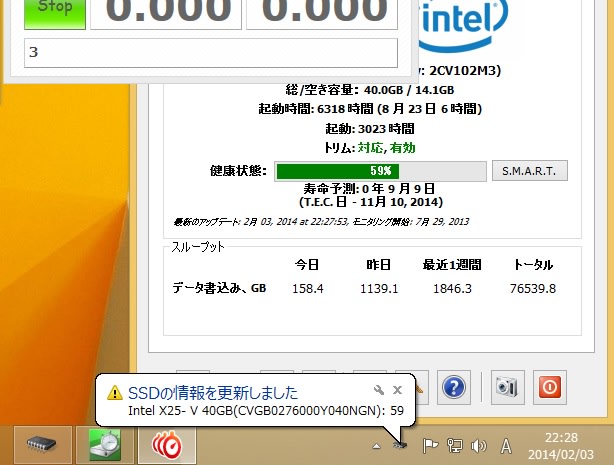Image resolution: width=614 pixels, height=465 pixels.
Task: Click the 最近1週間 column header
Action: [x=452, y=265]
